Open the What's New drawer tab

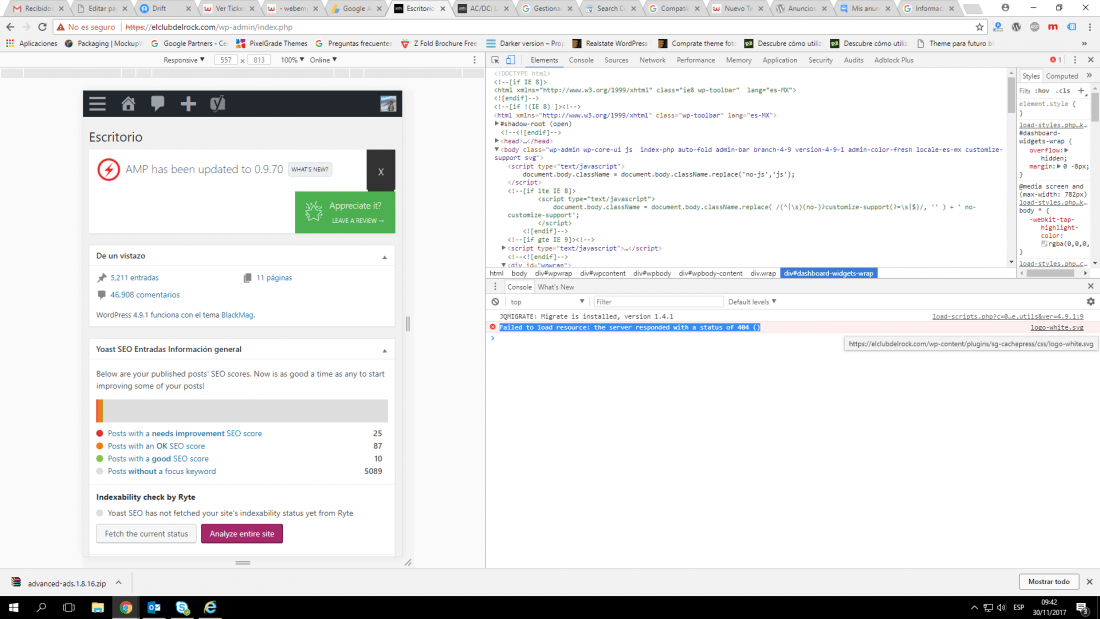click(x=556, y=287)
